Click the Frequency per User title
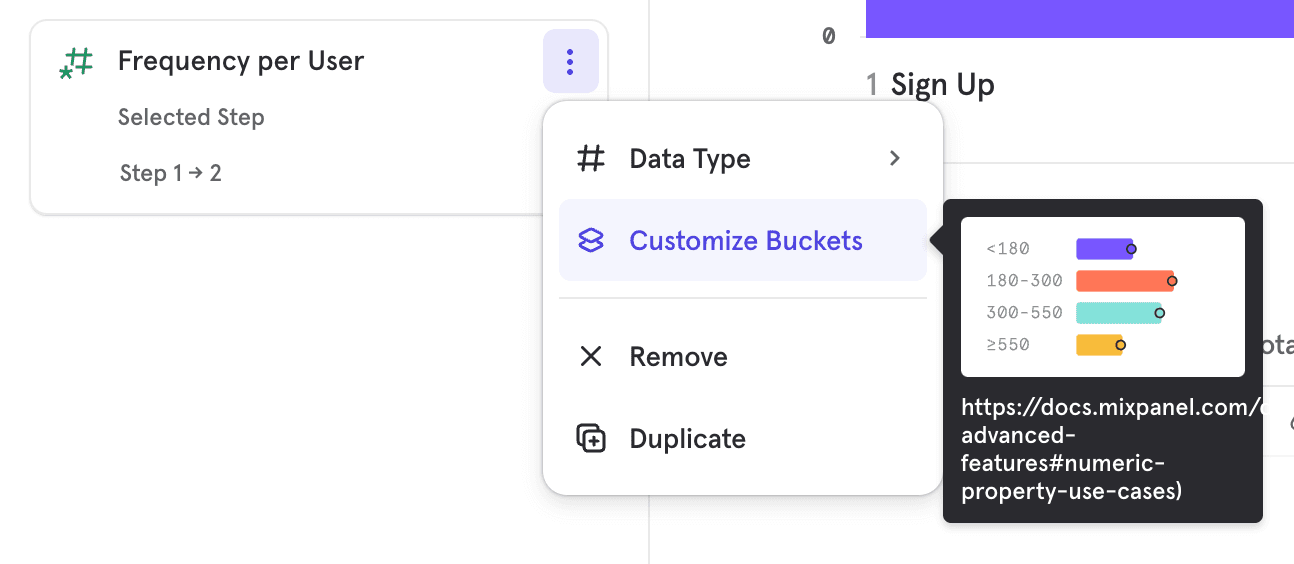Screen dimensions: 1294x564 coord(240,61)
